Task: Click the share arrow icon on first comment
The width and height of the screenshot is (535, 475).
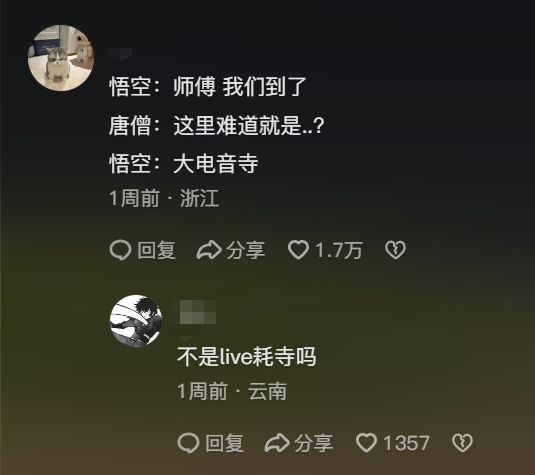Action: (209, 250)
